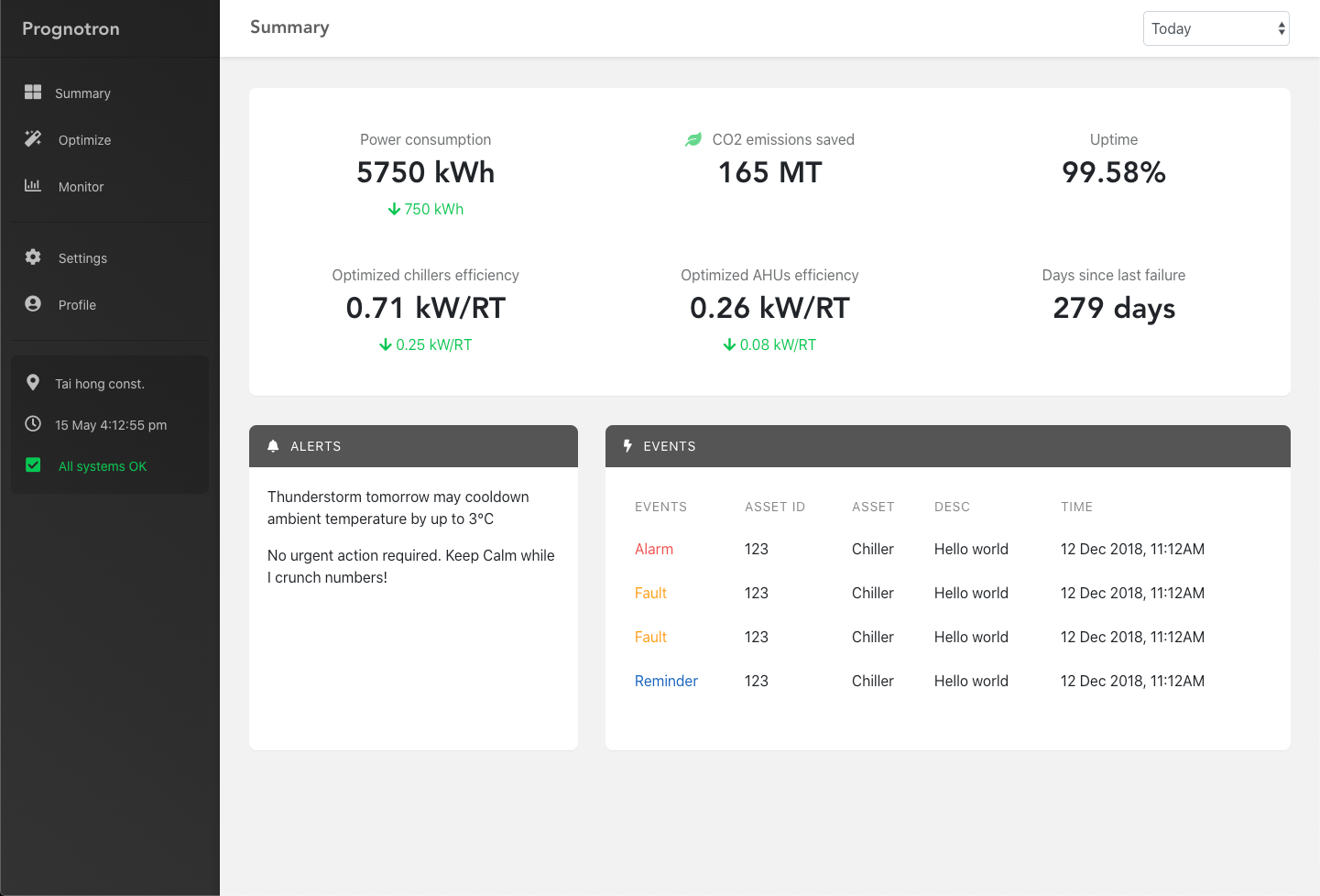This screenshot has height=896, width=1320.
Task: Click the TIME column header
Action: pos(1076,507)
